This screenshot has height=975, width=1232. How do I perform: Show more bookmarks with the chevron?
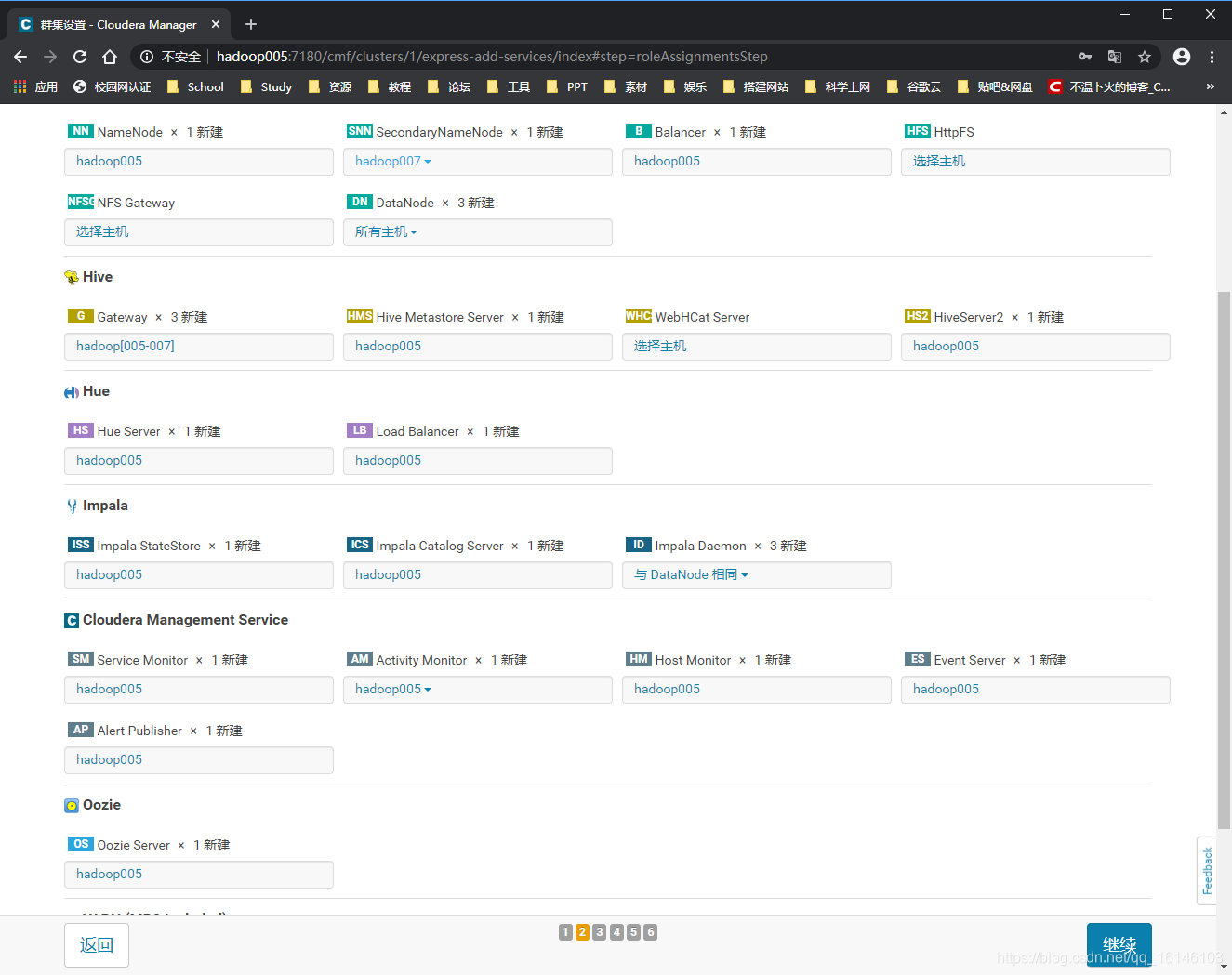click(x=1210, y=86)
